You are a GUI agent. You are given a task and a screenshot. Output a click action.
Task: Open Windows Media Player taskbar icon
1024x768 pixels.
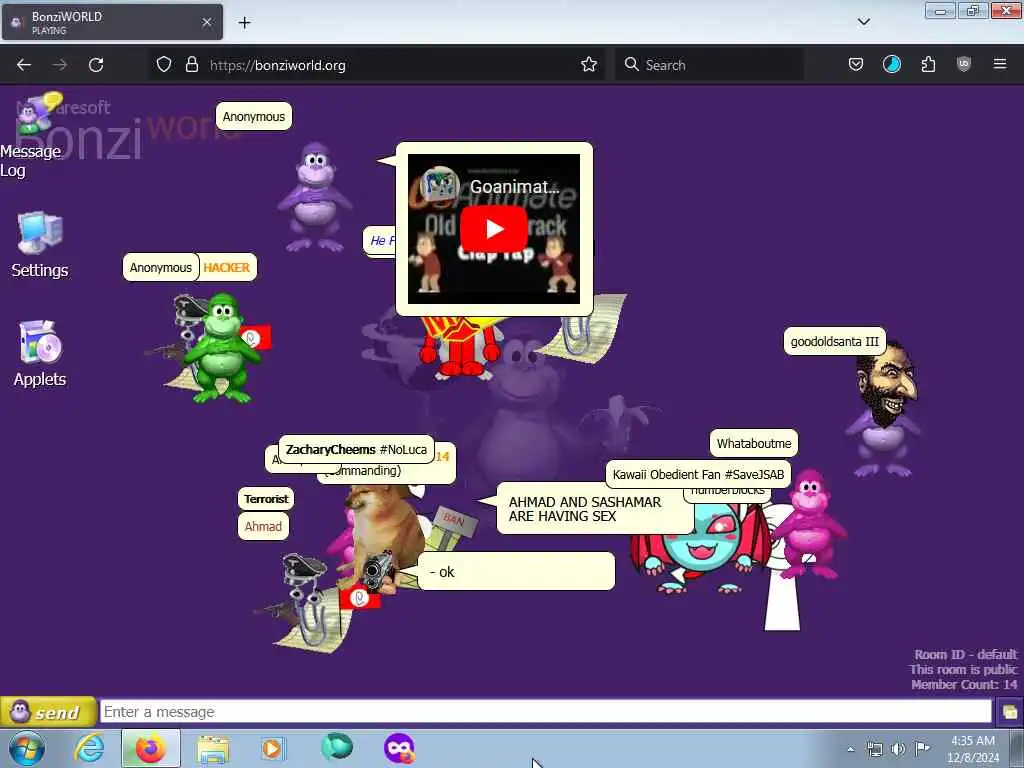pyautogui.click(x=273, y=748)
